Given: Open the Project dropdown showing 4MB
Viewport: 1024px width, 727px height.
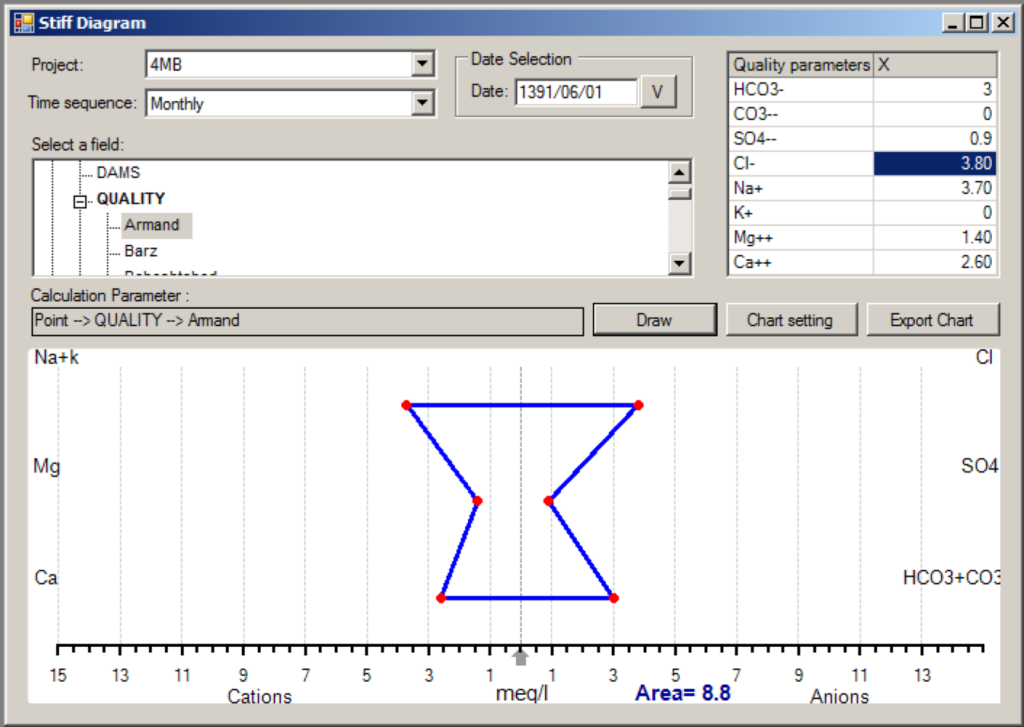Looking at the screenshot, I should (x=423, y=65).
